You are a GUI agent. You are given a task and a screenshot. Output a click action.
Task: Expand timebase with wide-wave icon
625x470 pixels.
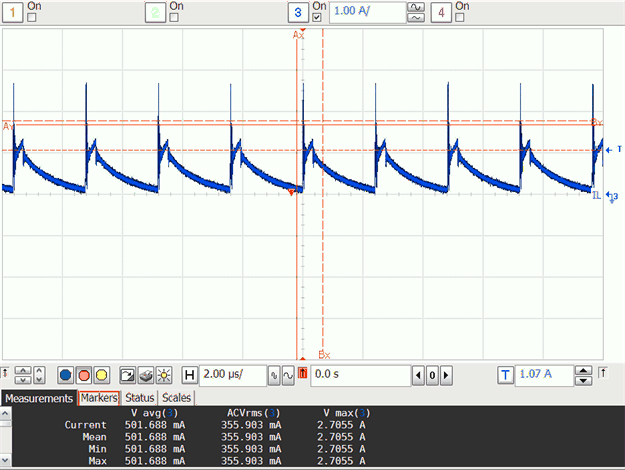pyautogui.click(x=288, y=376)
